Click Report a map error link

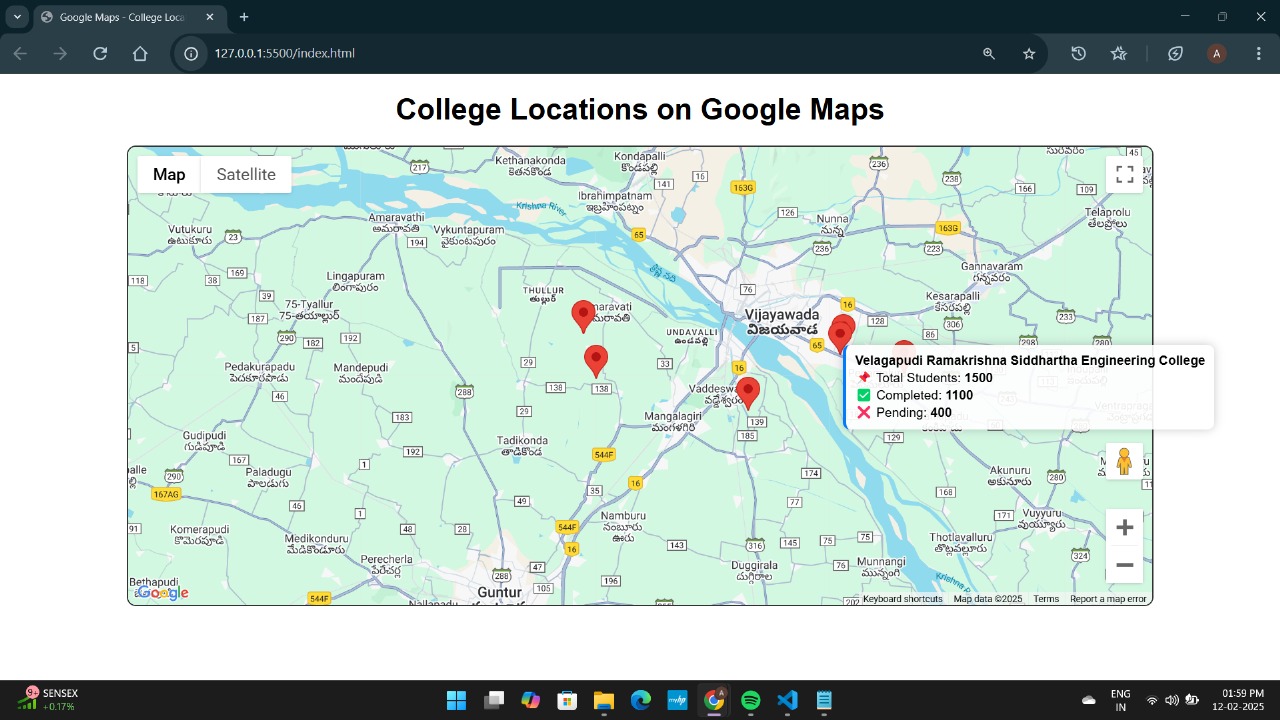click(x=1108, y=599)
